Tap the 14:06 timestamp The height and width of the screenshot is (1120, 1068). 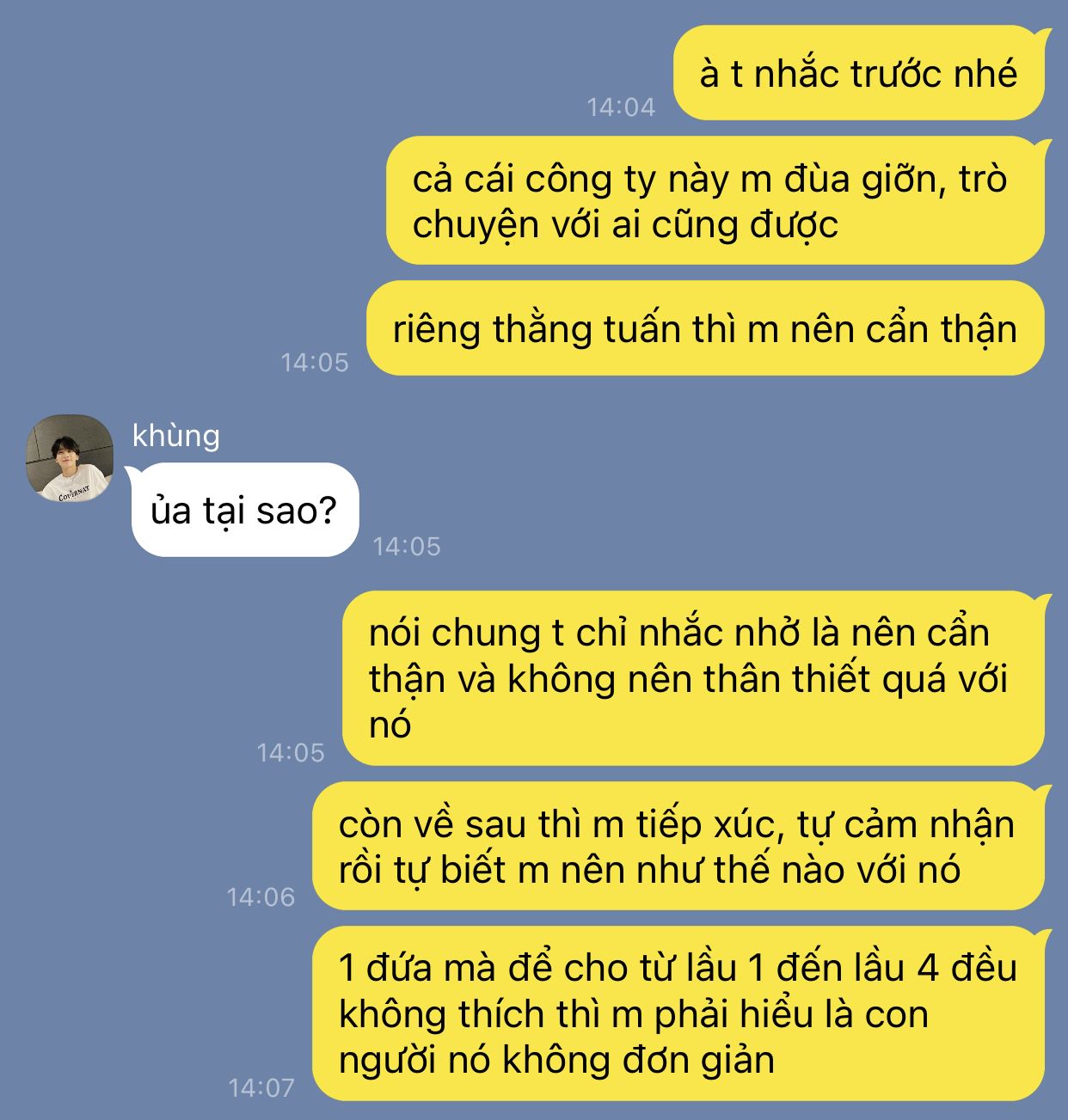point(261,897)
